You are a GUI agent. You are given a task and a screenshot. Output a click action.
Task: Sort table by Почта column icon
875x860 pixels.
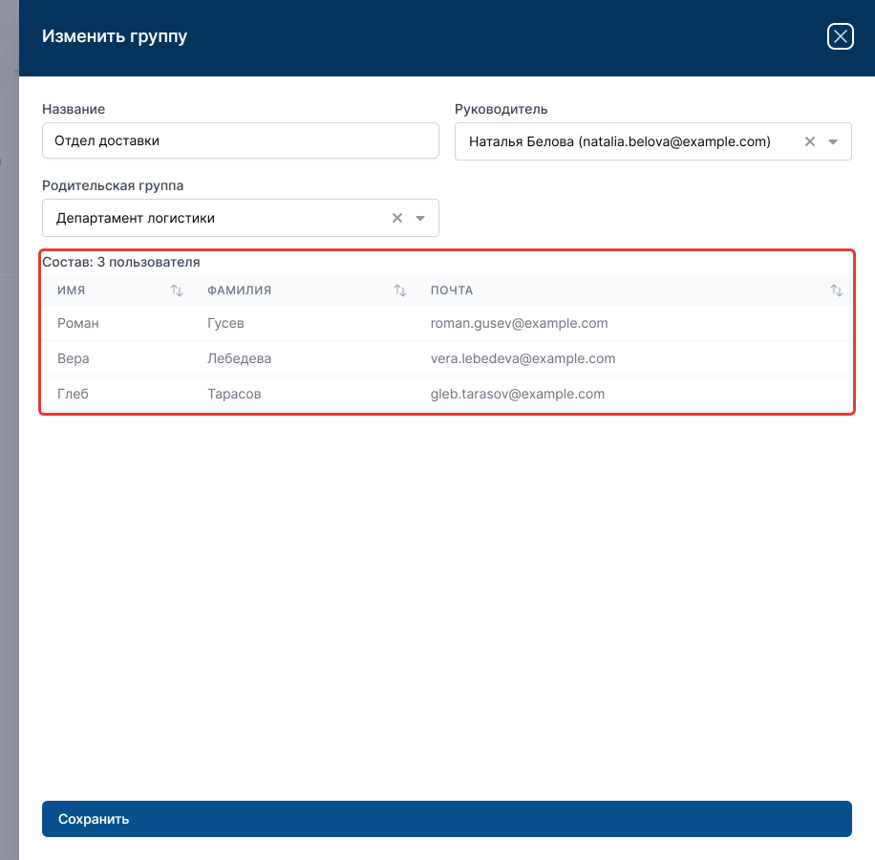[x=836, y=290]
